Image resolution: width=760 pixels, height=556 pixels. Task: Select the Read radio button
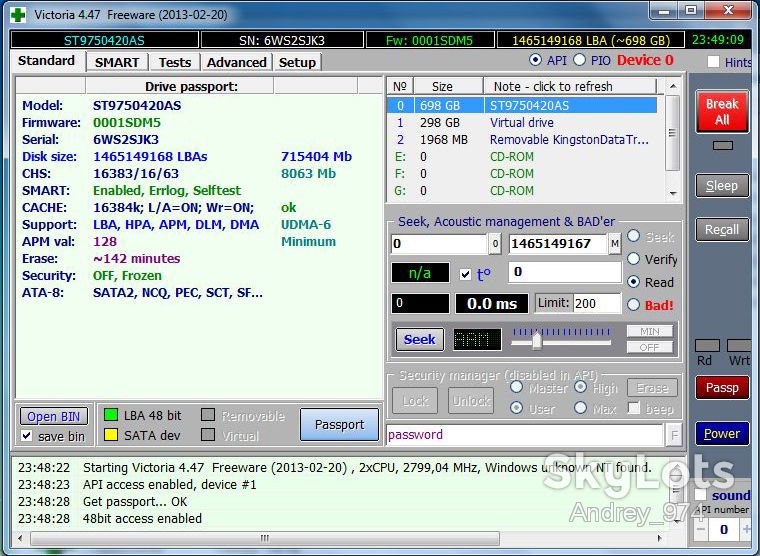[x=633, y=282]
